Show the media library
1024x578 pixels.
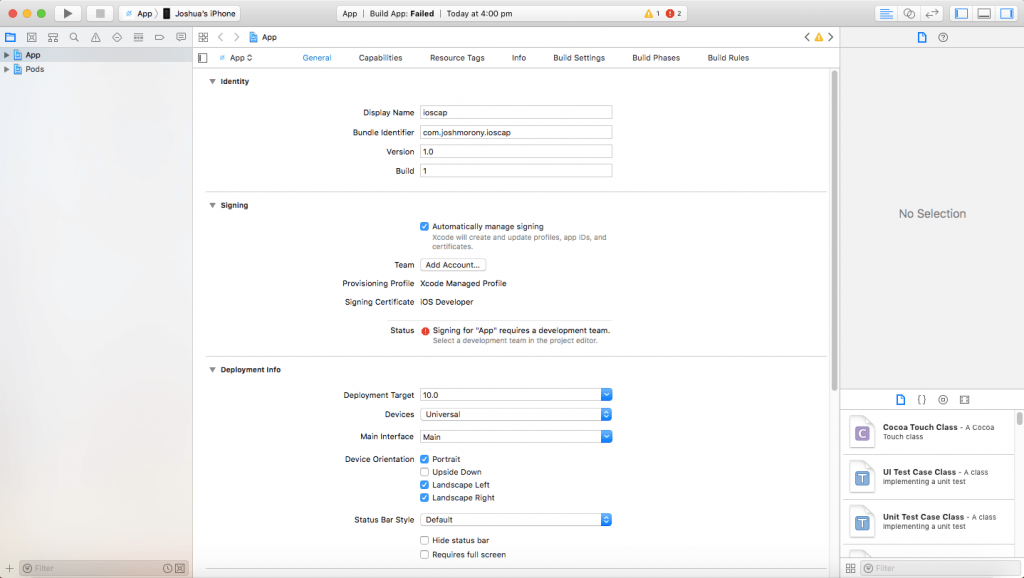[x=965, y=400]
